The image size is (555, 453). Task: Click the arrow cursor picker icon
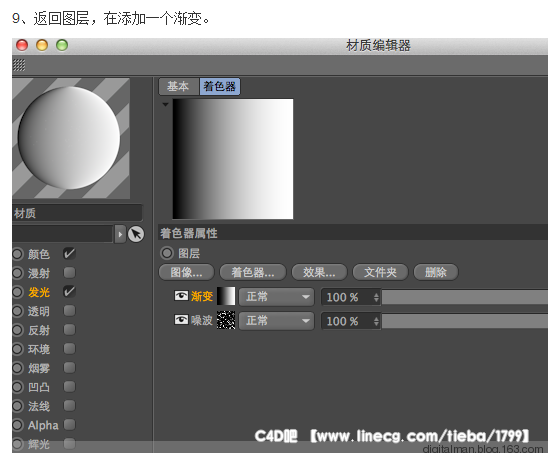coord(136,234)
